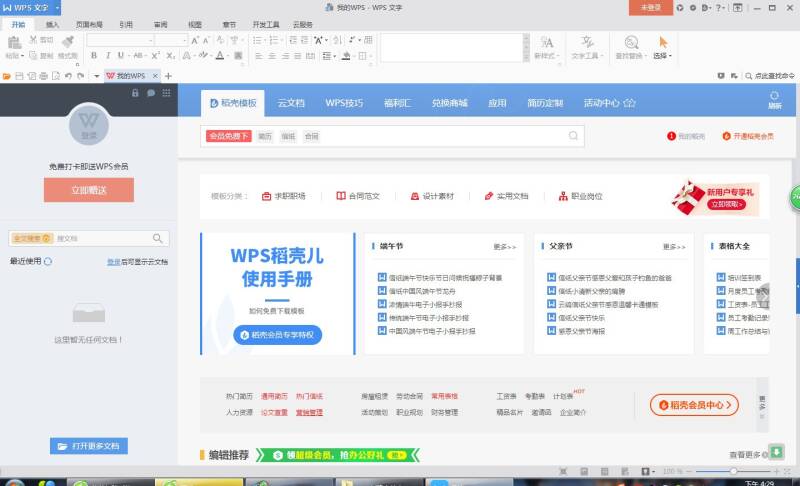Open the 页面布局 (Page Layout) ribbon tab
The image size is (800, 486).
click(89, 24)
